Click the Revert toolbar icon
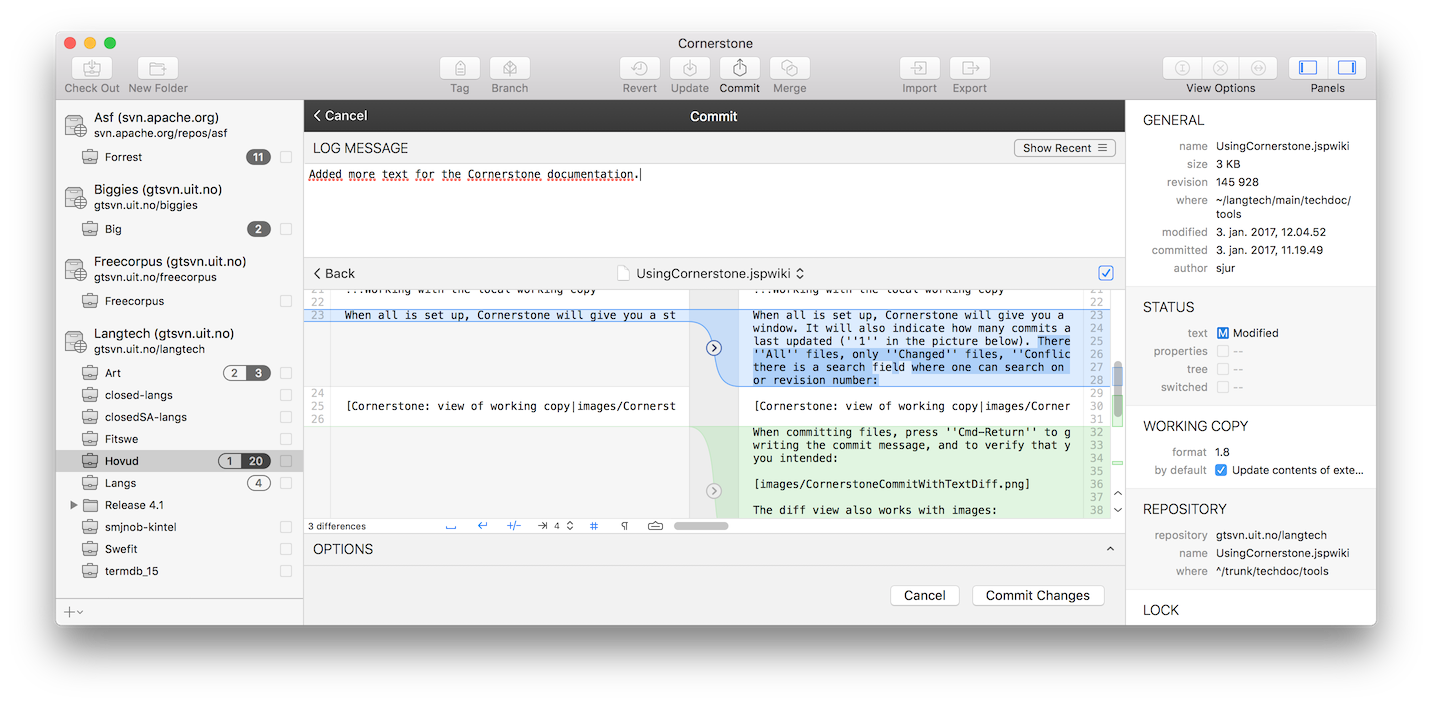1432x705 pixels. pos(640,68)
